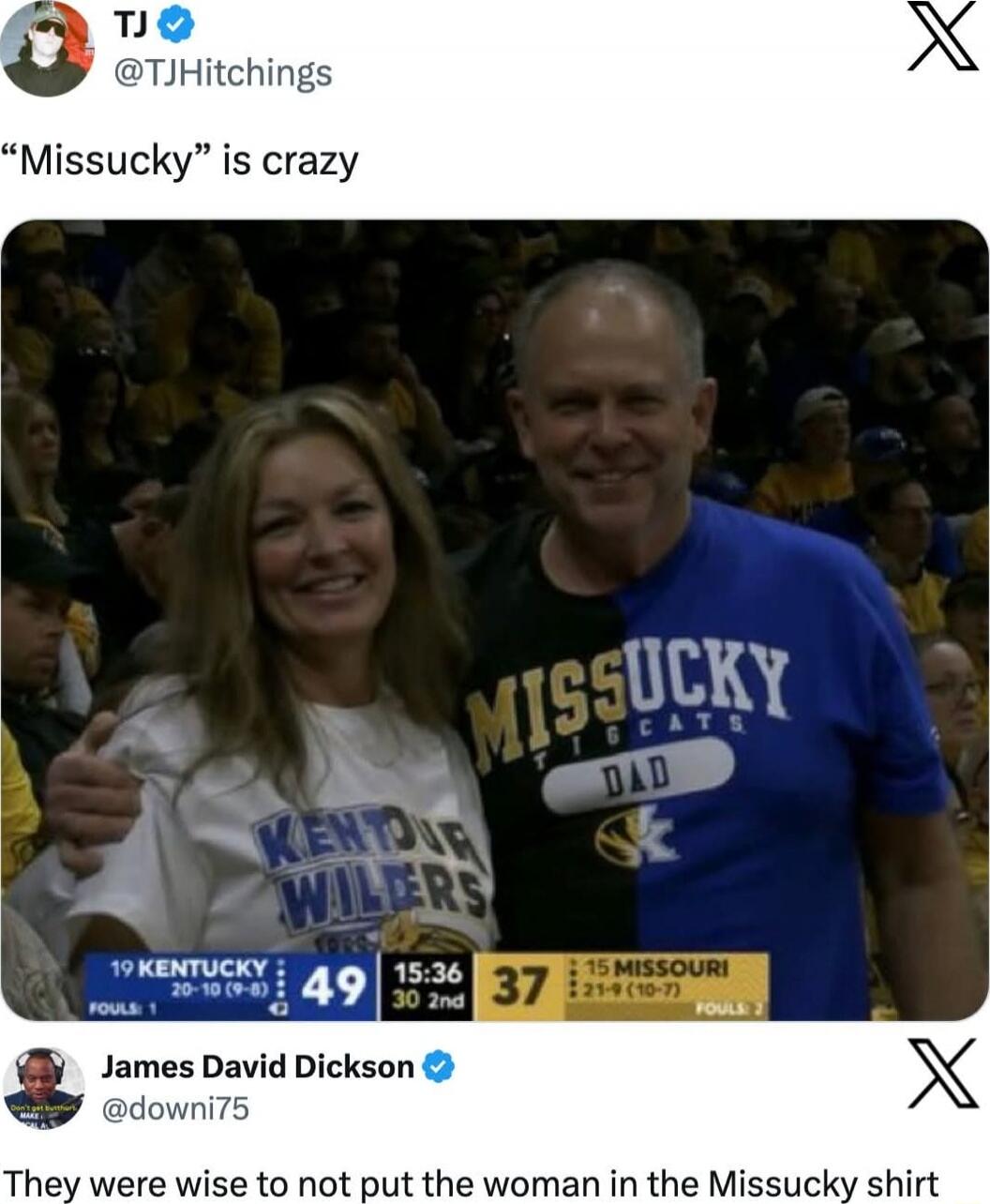Click James David Dickson's verified badge
Image resolution: width=990 pixels, height=1204 pixels.
[x=437, y=1066]
